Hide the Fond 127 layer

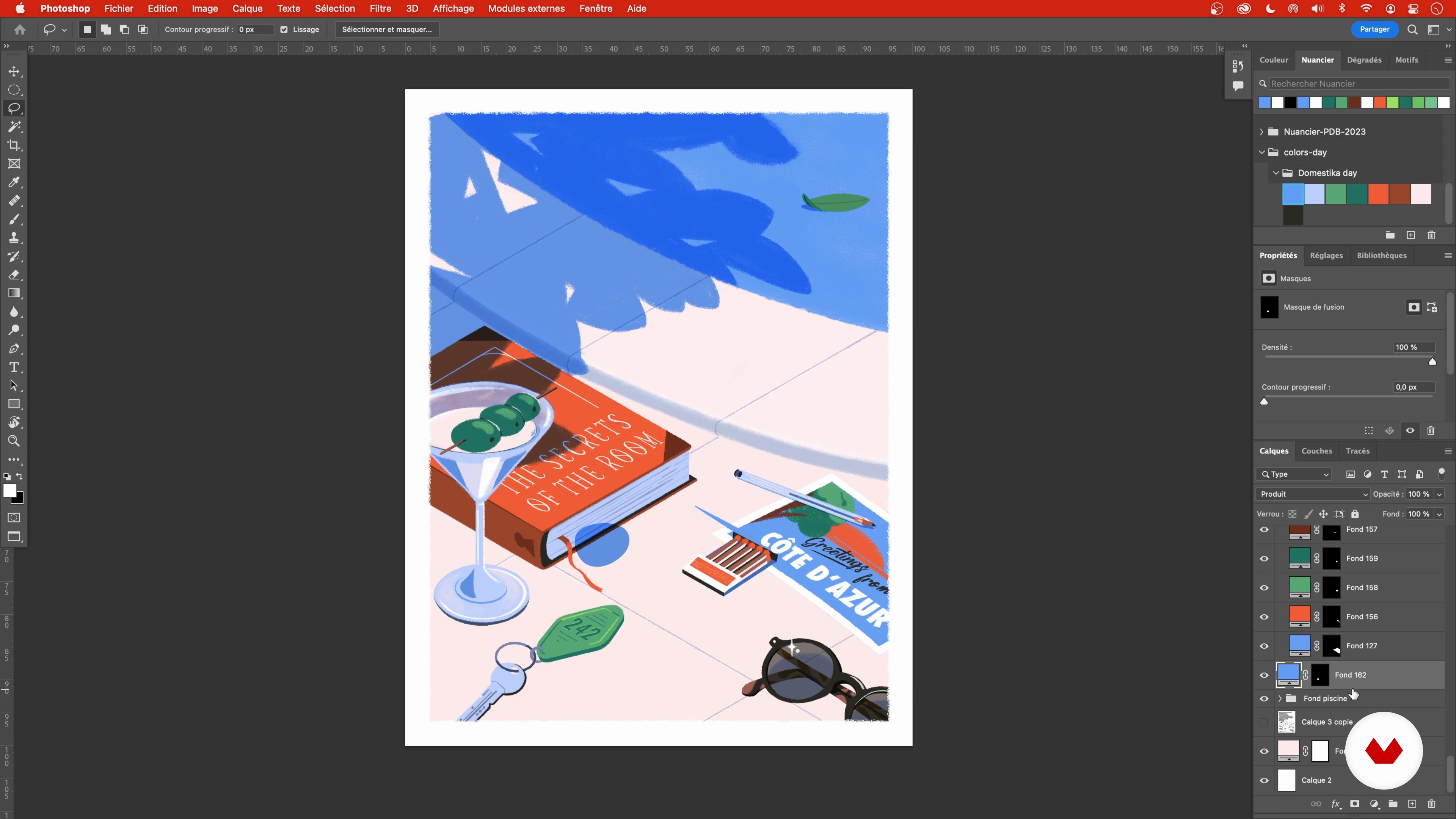(x=1265, y=646)
